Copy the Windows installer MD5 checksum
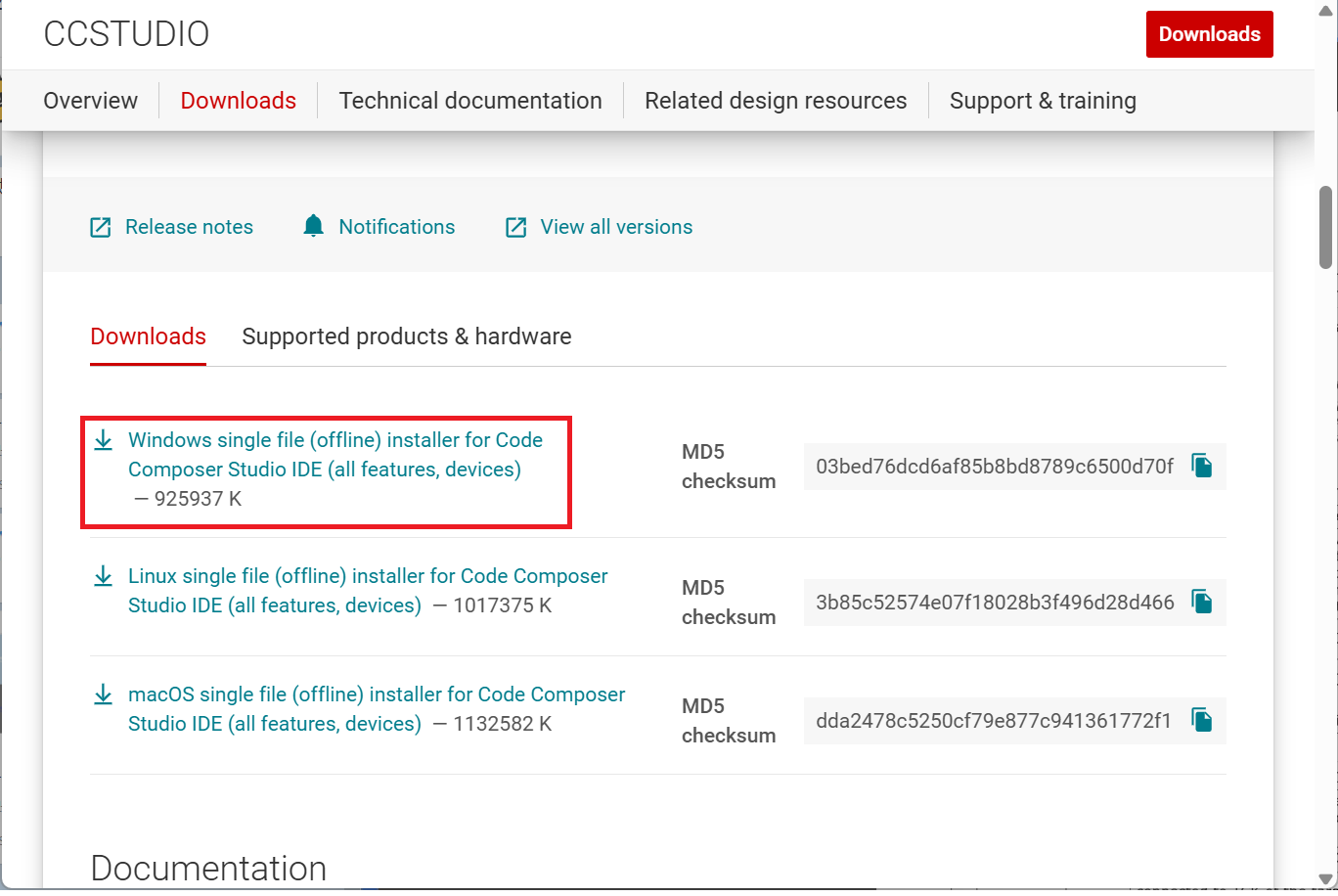 point(1202,466)
